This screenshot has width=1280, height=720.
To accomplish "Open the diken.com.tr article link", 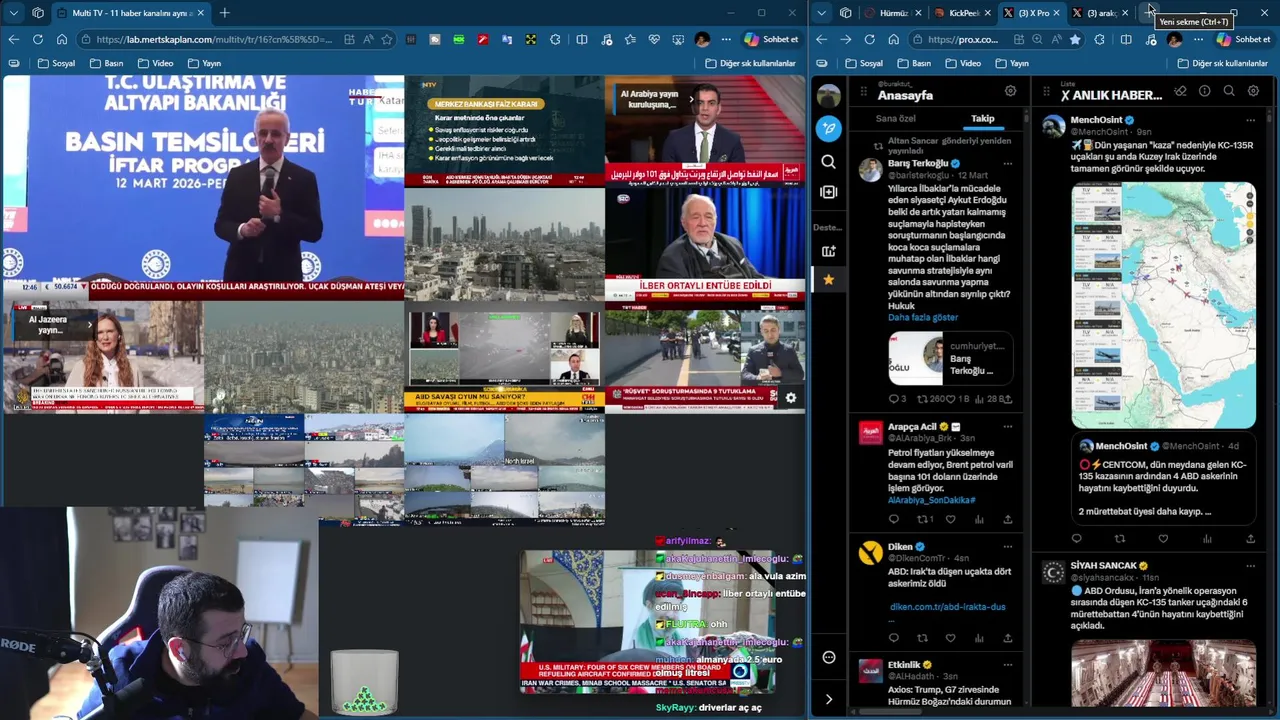I will point(948,607).
